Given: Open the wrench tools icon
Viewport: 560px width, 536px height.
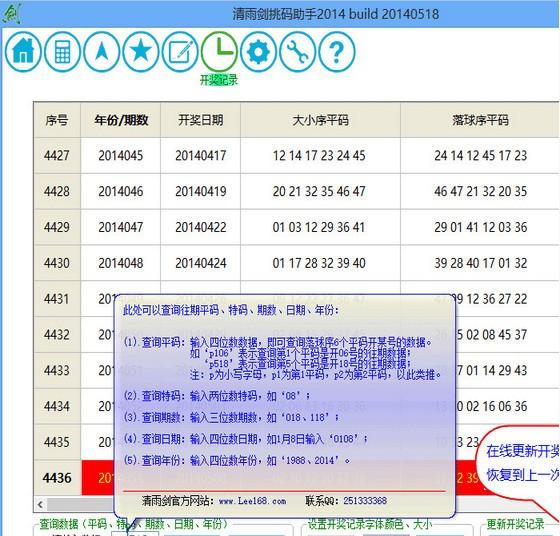Looking at the screenshot, I should coord(298,52).
